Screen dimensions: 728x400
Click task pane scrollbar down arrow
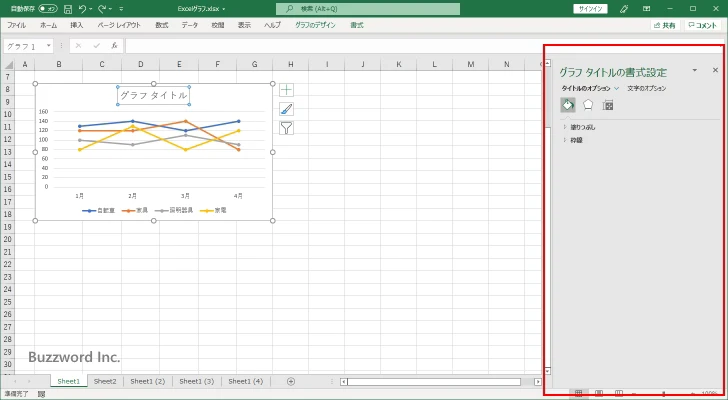548,371
